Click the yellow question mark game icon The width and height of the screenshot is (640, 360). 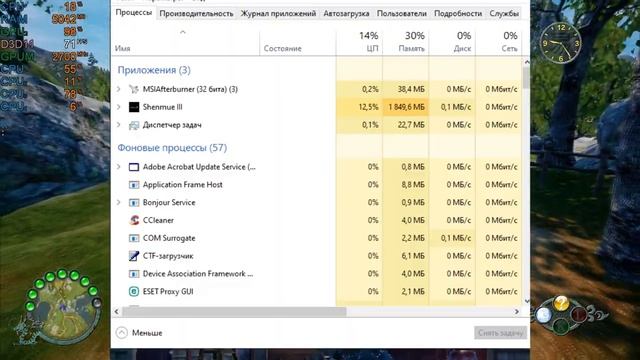coord(562,303)
